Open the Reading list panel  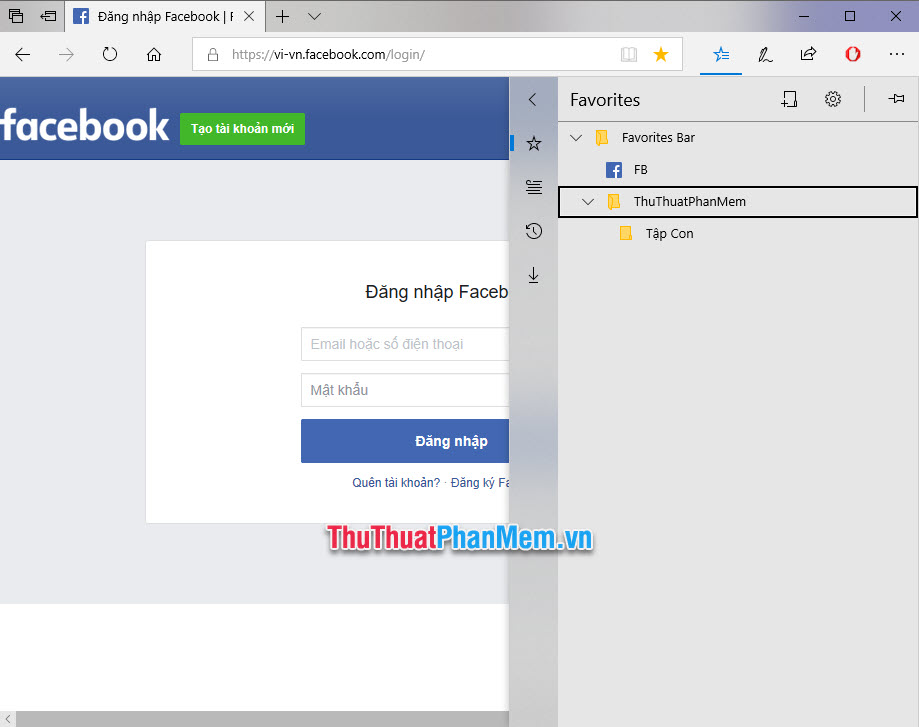tap(533, 187)
